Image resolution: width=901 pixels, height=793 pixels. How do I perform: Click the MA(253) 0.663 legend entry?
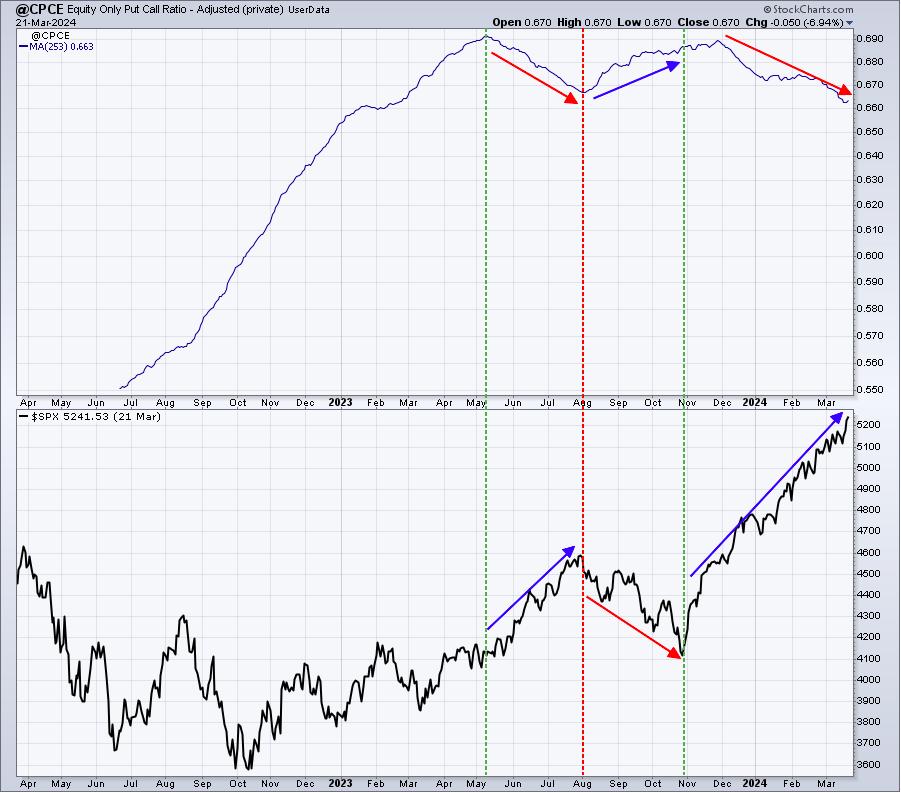pos(61,47)
